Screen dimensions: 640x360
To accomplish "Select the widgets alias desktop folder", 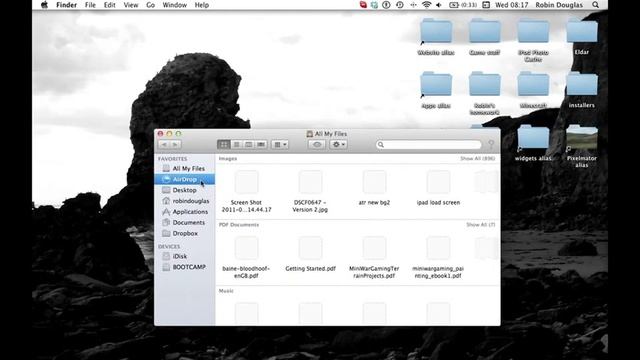I will point(533,143).
